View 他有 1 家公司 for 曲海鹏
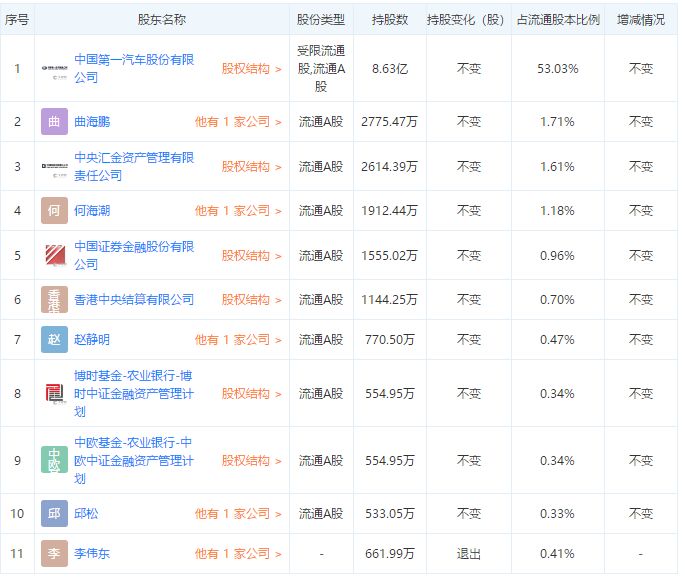The width and height of the screenshot is (685, 581). tap(238, 121)
